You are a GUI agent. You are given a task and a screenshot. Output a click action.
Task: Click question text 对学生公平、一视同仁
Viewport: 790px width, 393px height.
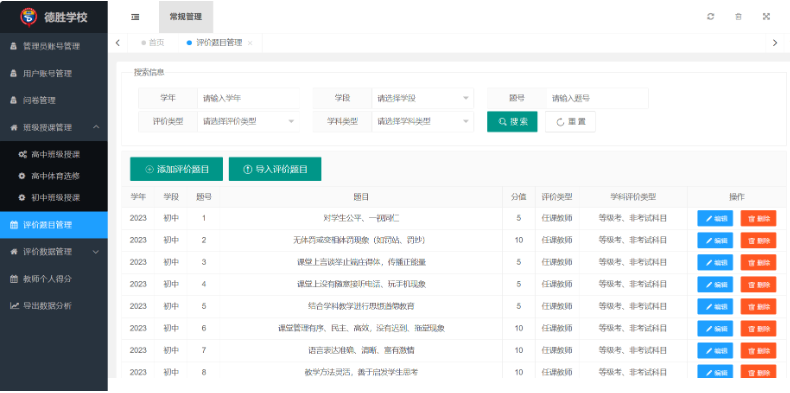(x=361, y=219)
